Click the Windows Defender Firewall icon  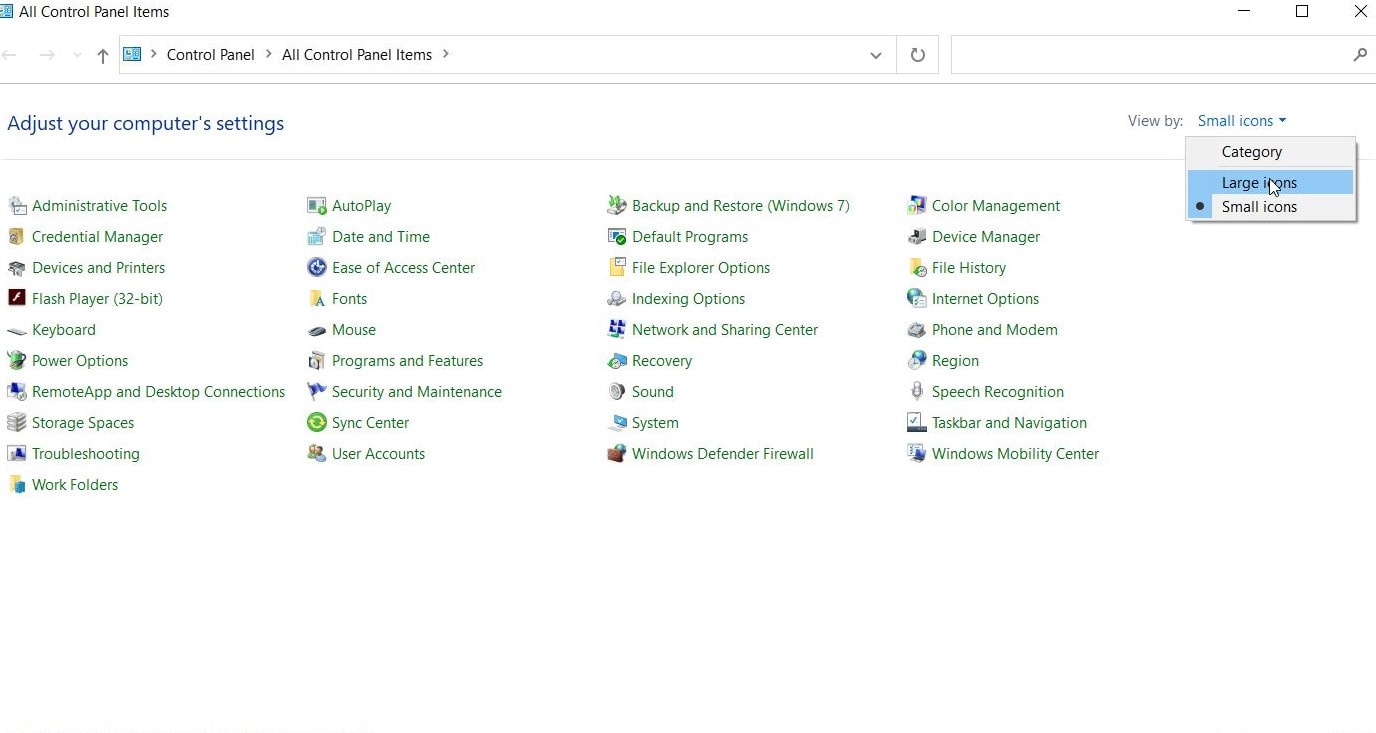[x=617, y=454]
